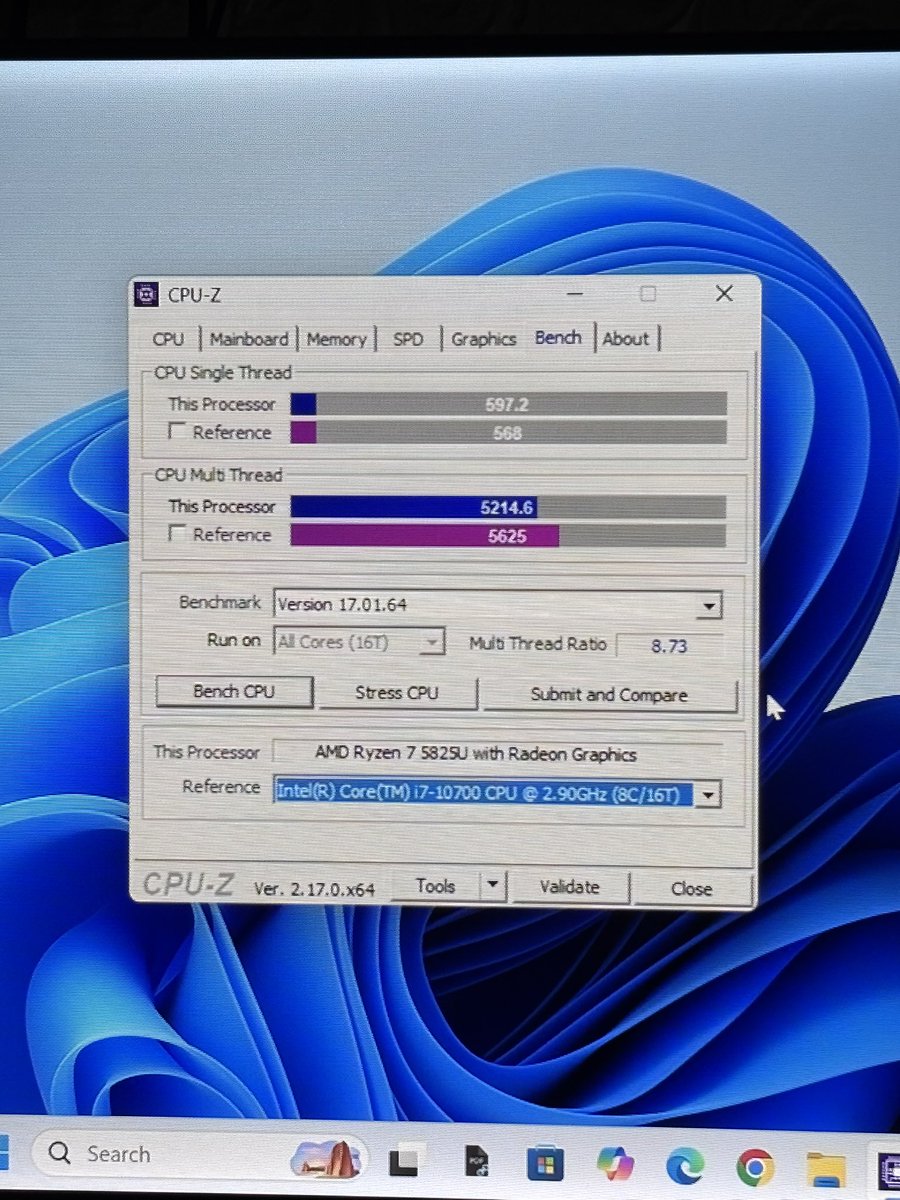
Task: Click the Validate button
Action: (x=570, y=887)
